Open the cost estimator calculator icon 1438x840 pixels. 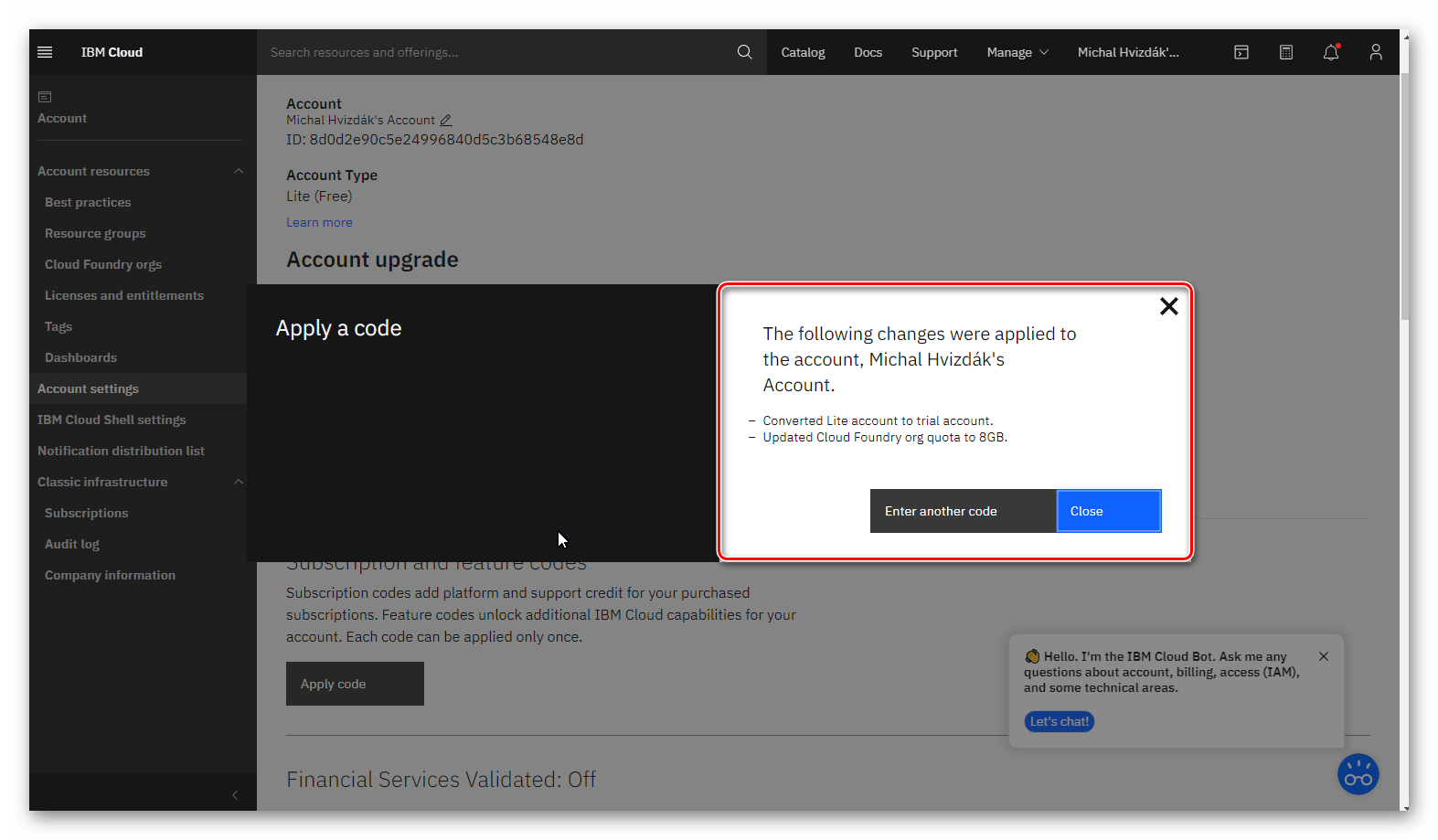1285,52
